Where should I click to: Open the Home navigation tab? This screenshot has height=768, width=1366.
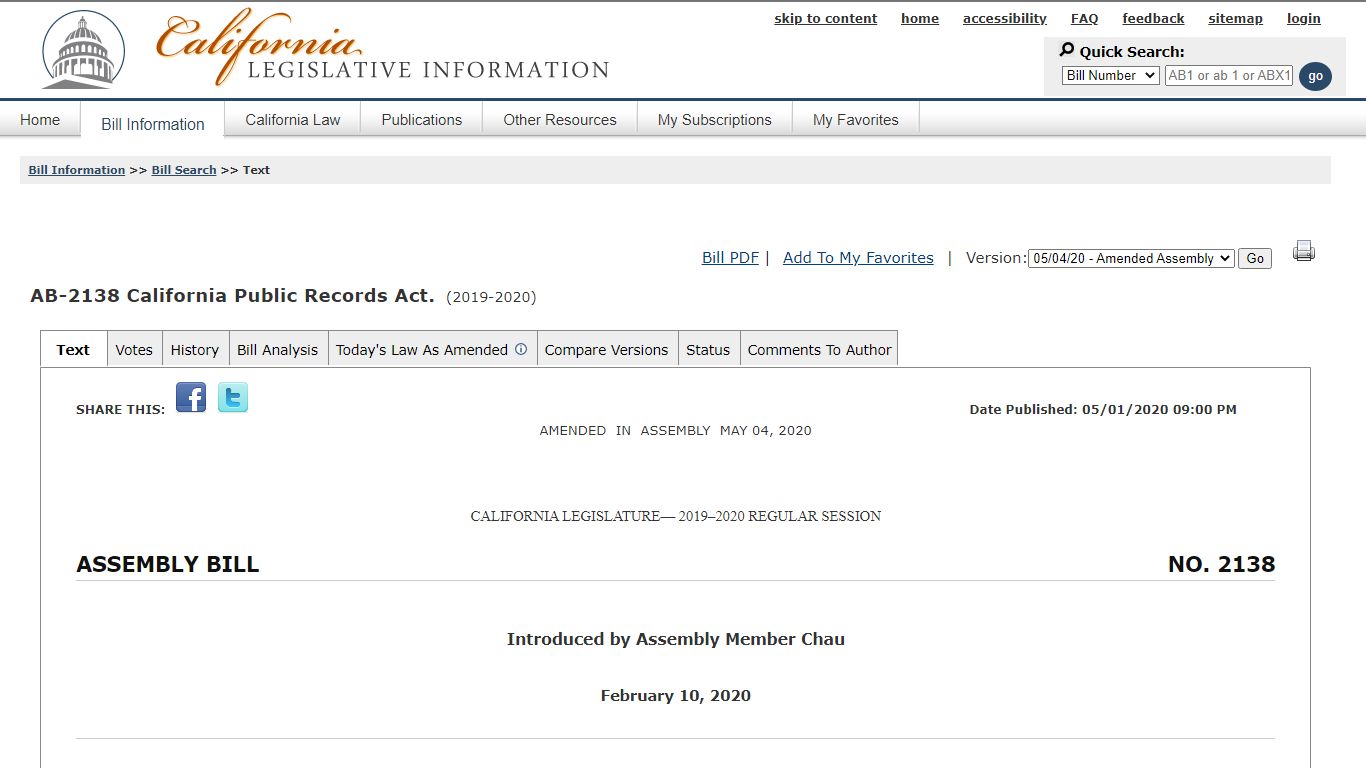click(x=40, y=120)
